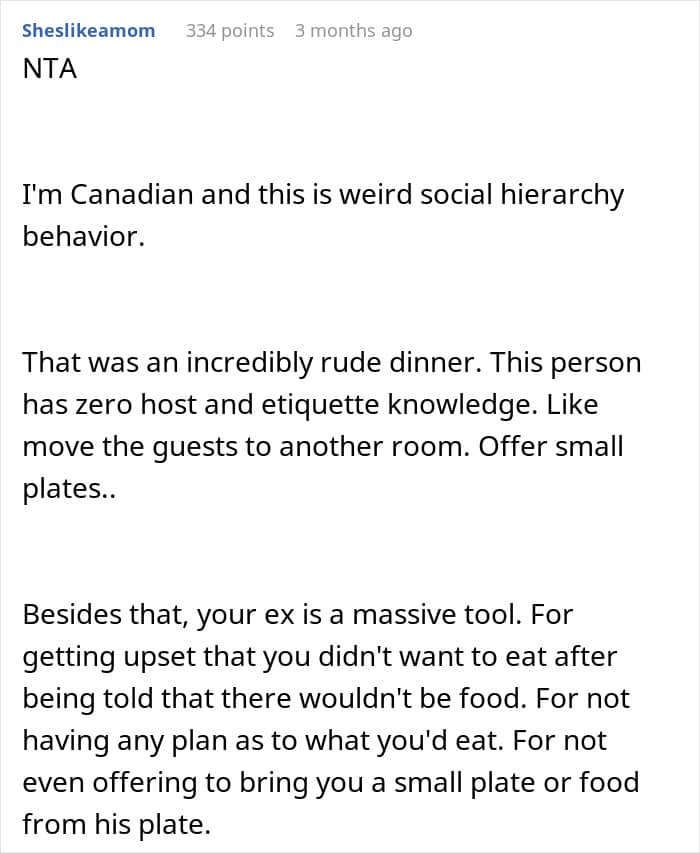Click the closing words "from his plate."

[x=118, y=824]
